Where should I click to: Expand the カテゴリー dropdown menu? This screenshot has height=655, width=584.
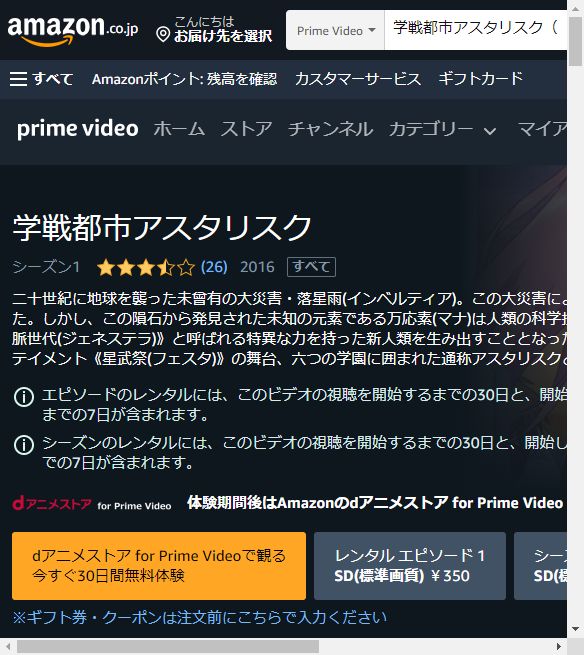(443, 129)
